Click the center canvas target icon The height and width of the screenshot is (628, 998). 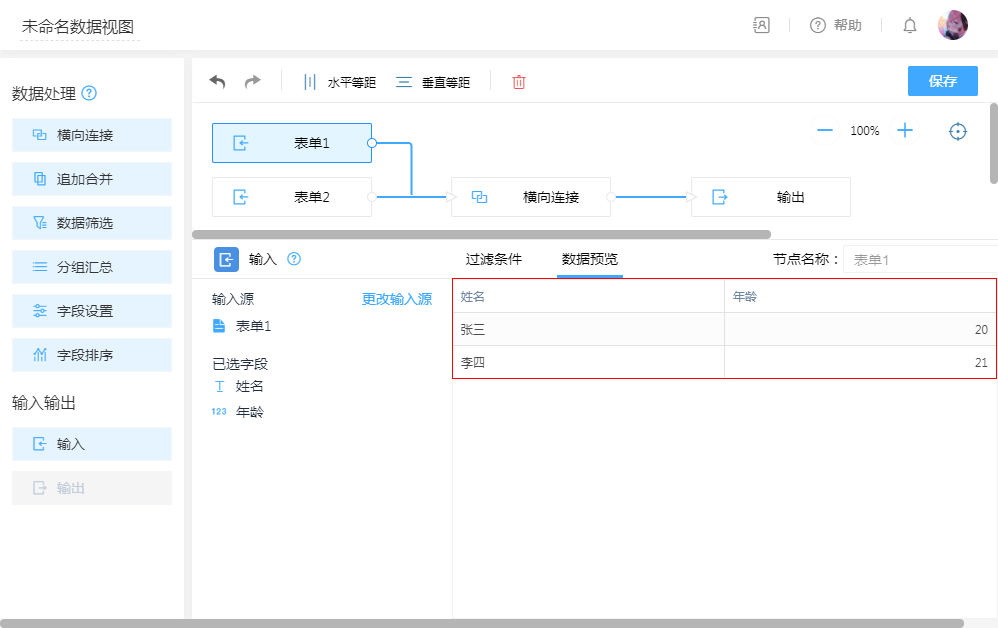[x=958, y=131]
